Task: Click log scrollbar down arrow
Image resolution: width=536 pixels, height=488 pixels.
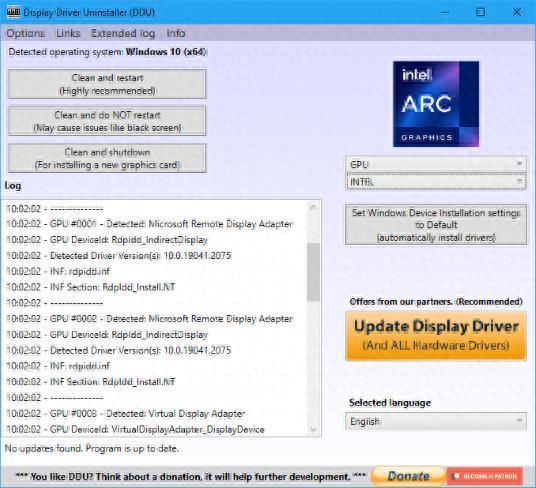Action: tap(313, 429)
